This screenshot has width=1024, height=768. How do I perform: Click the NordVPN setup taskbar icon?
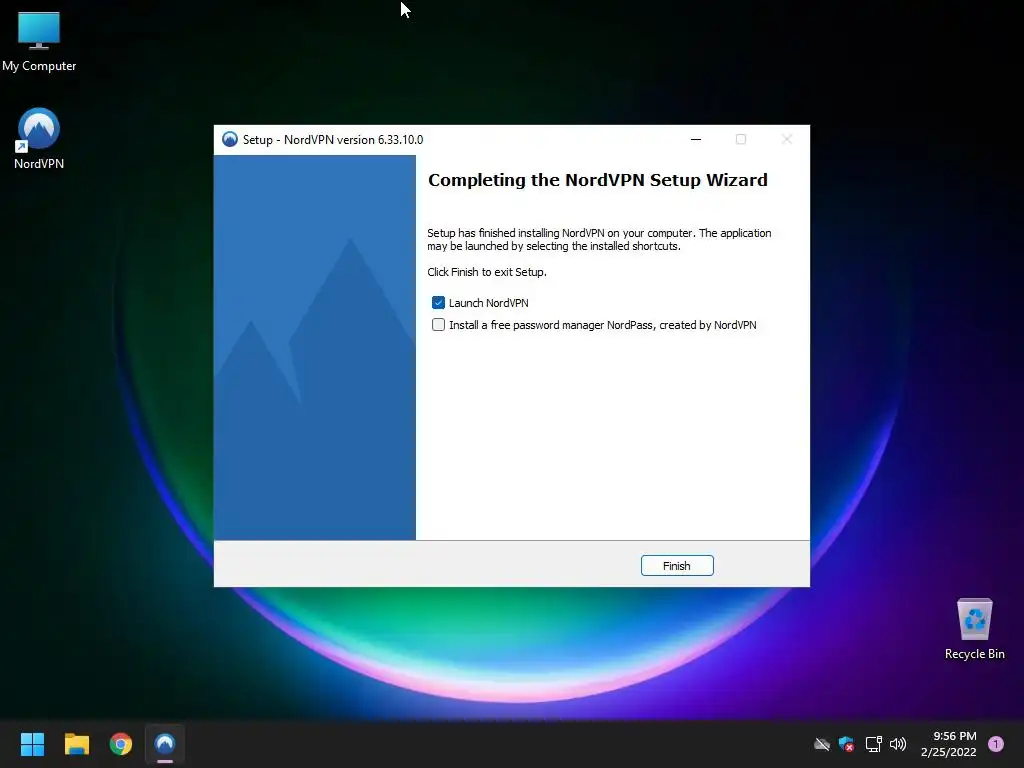point(165,744)
